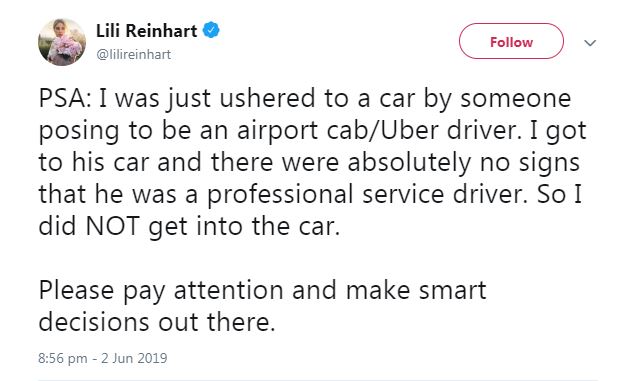Visit the @lilireinhart handle link

coord(134,54)
